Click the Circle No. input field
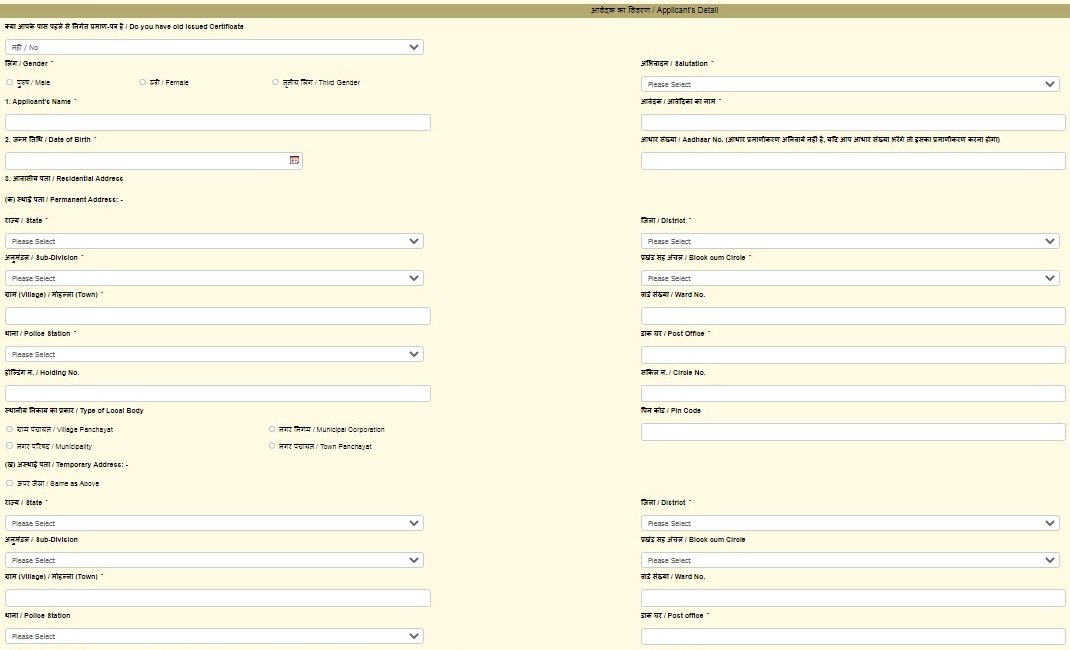 pos(853,394)
